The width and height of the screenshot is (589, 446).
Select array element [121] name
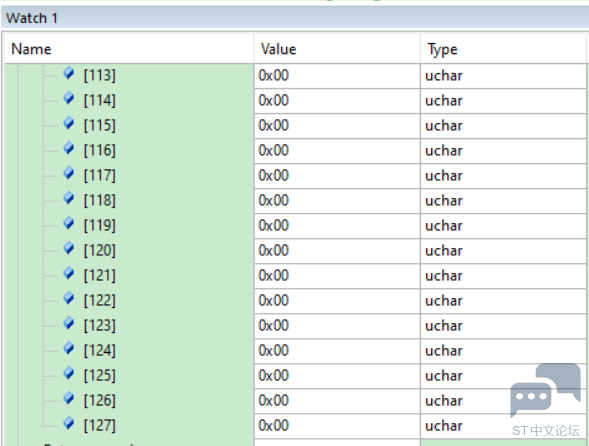coord(100,275)
